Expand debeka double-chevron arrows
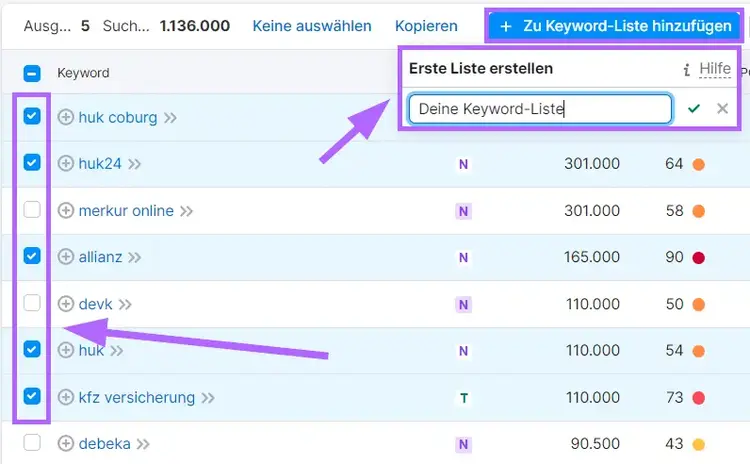Screen dimensions: 750x464 (x=143, y=444)
